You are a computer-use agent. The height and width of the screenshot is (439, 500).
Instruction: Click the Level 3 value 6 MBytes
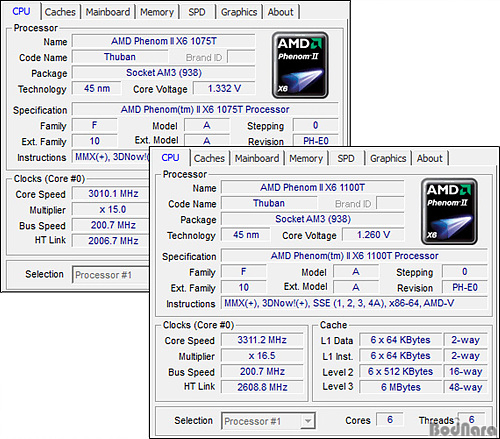coord(400,387)
